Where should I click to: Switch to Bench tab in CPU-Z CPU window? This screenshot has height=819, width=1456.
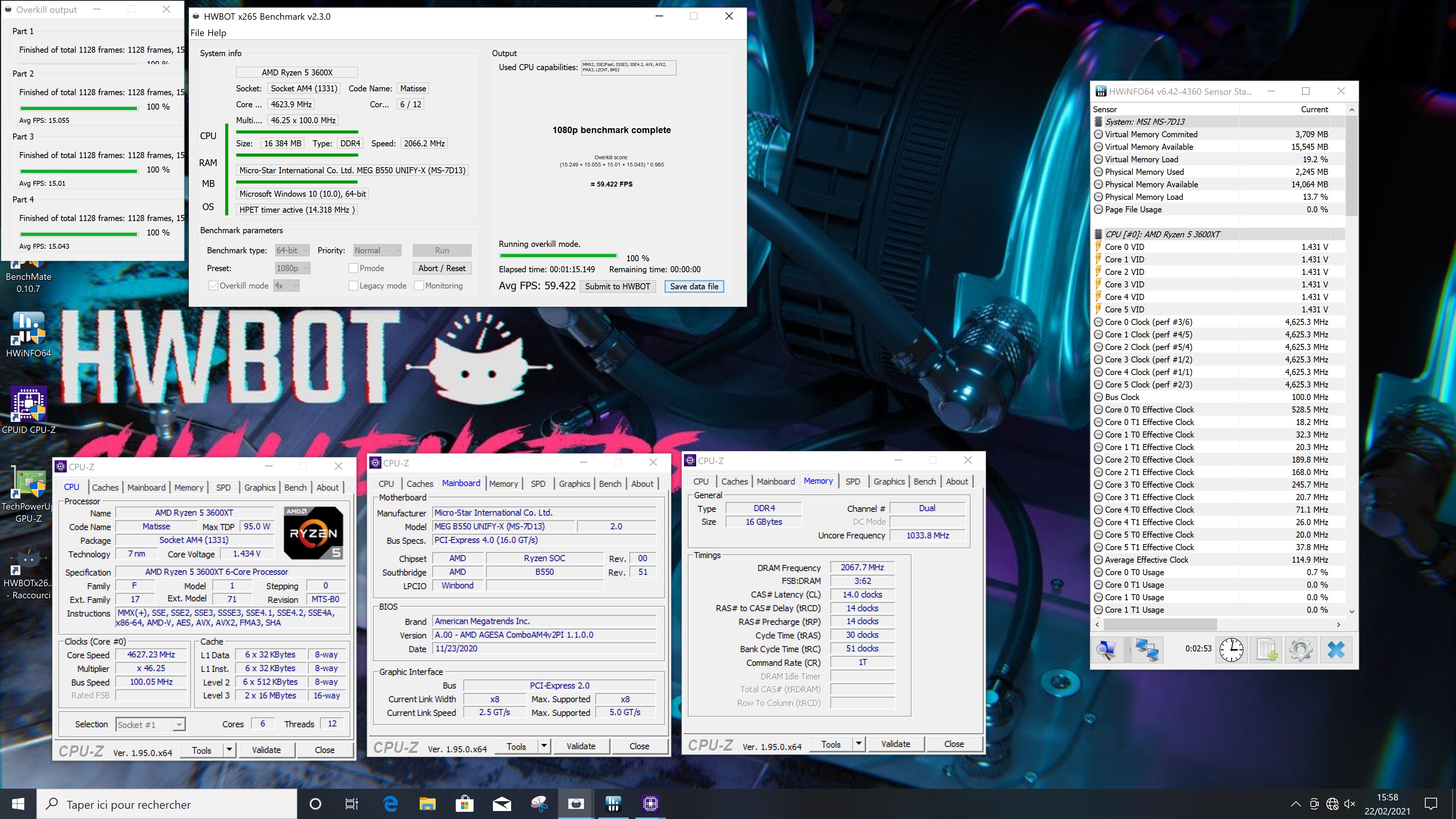295,487
